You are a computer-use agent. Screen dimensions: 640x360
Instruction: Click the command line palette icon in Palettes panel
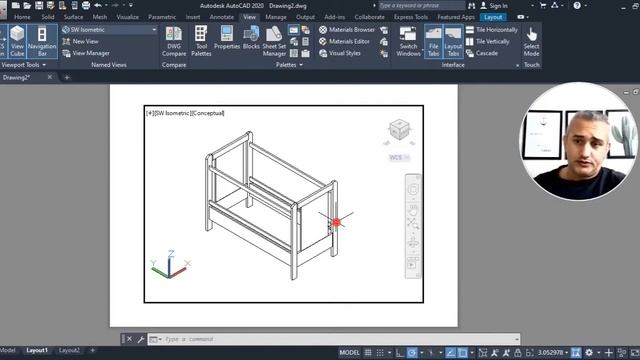(x=293, y=30)
